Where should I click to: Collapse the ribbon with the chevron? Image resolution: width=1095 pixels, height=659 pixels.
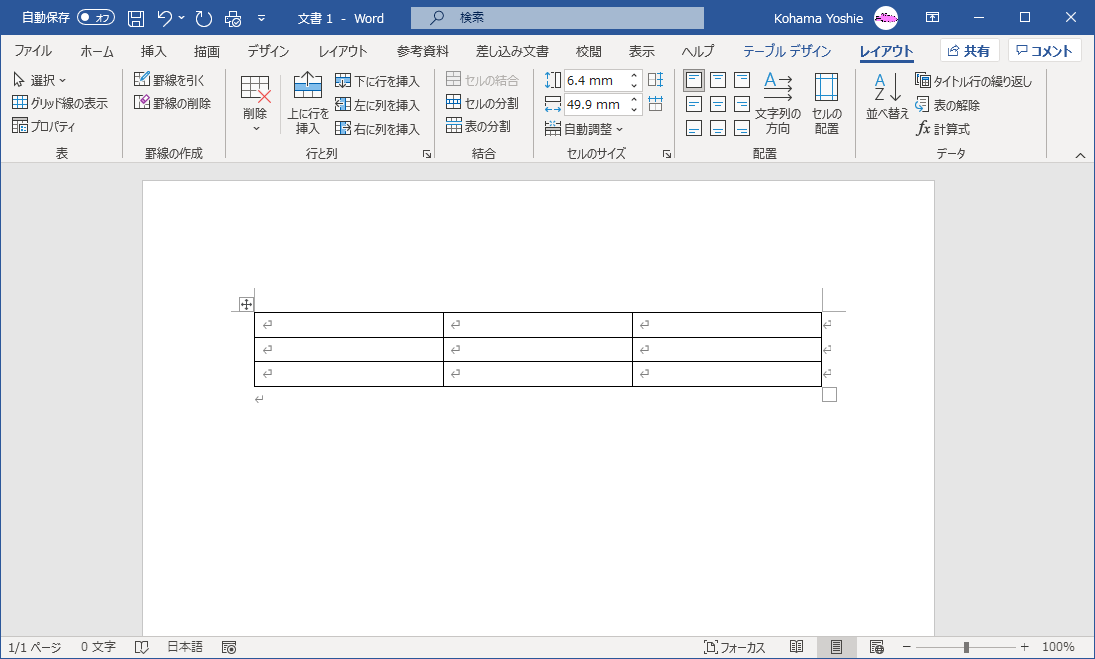coord(1080,155)
